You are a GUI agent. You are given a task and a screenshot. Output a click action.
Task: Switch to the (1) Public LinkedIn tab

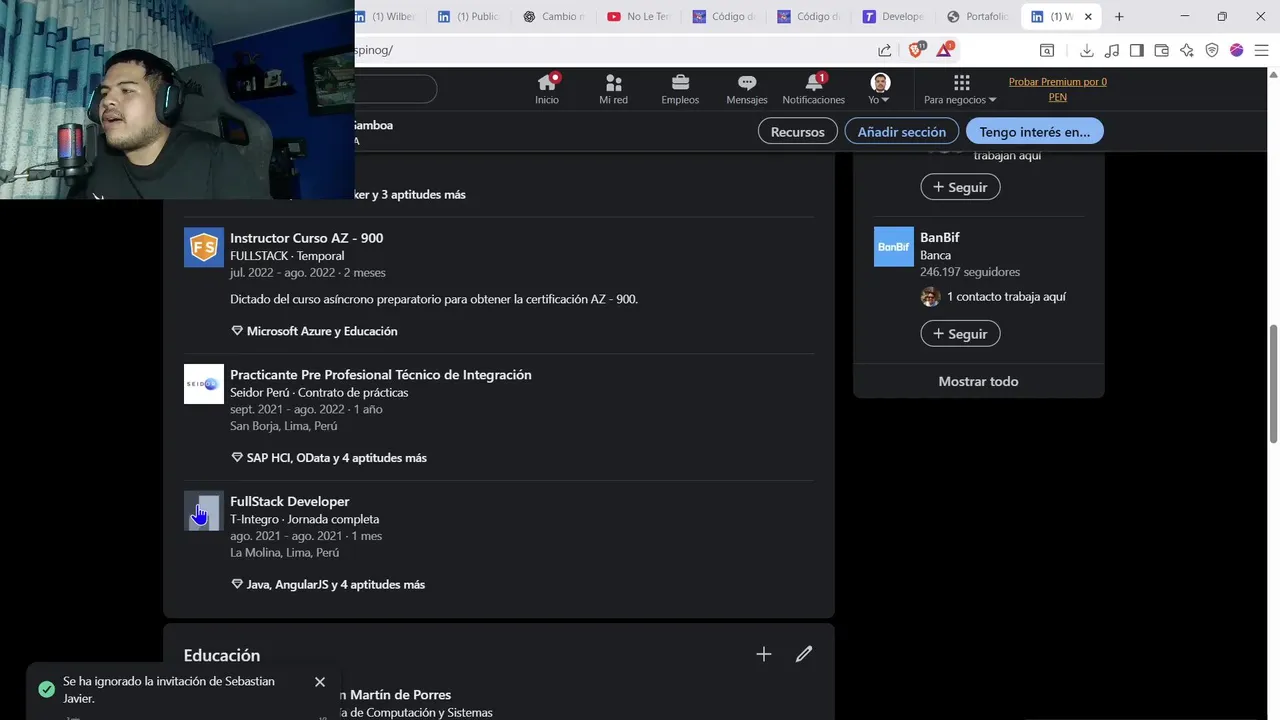[x=470, y=16]
